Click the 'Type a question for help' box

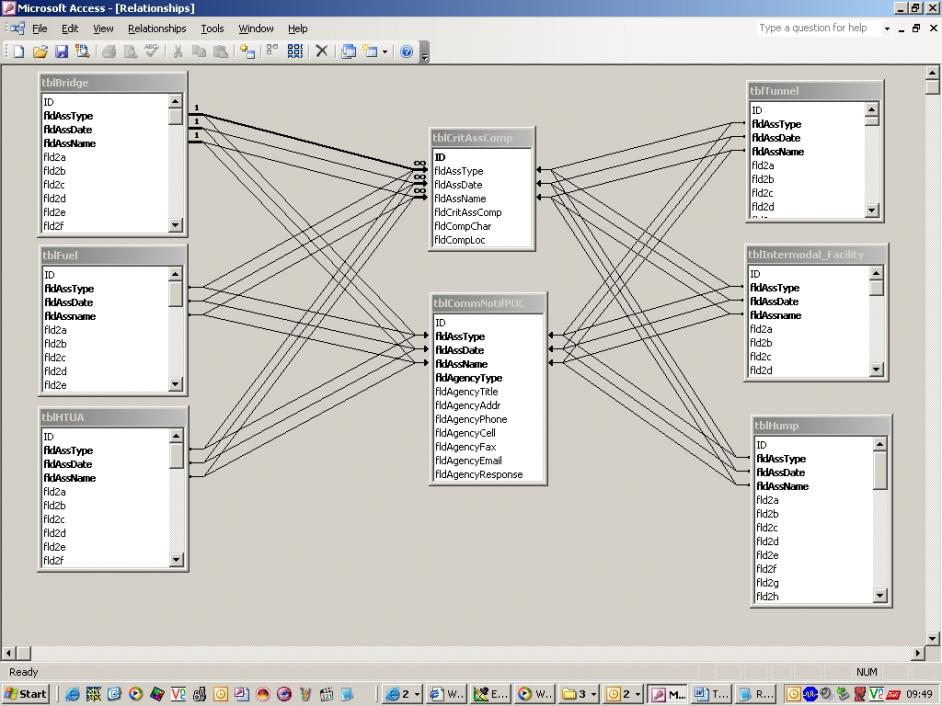(x=818, y=28)
